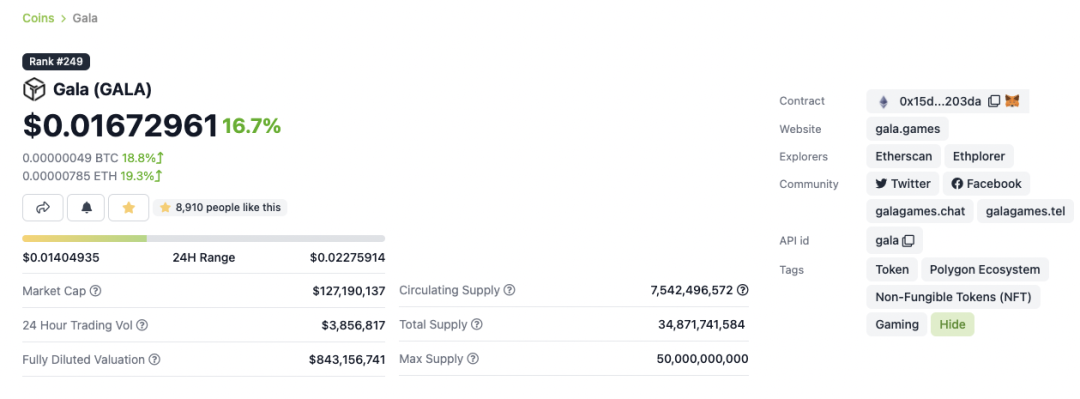Copy the gala API id icon
This screenshot has width=1080, height=399.
pyautogui.click(x=908, y=241)
